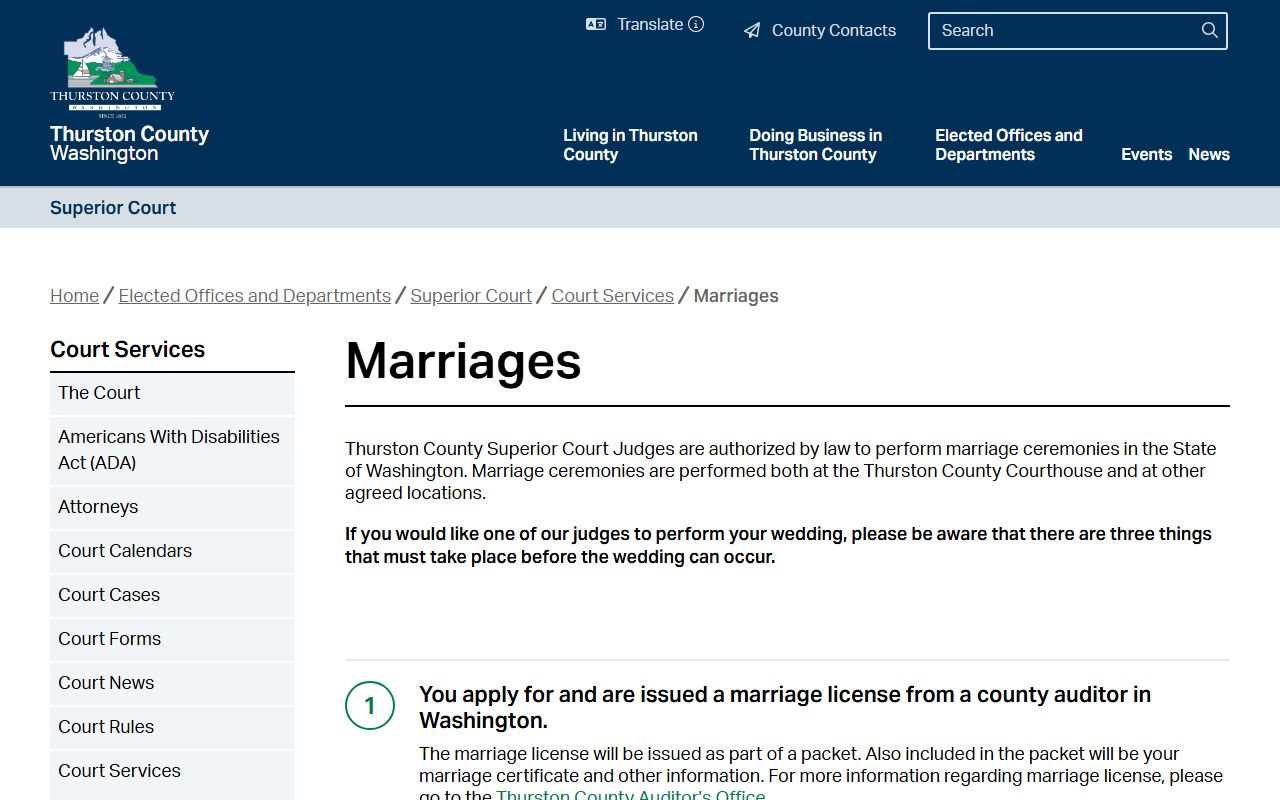This screenshot has height=800, width=1280.
Task: Click the Marriages page heading
Action: 463,360
